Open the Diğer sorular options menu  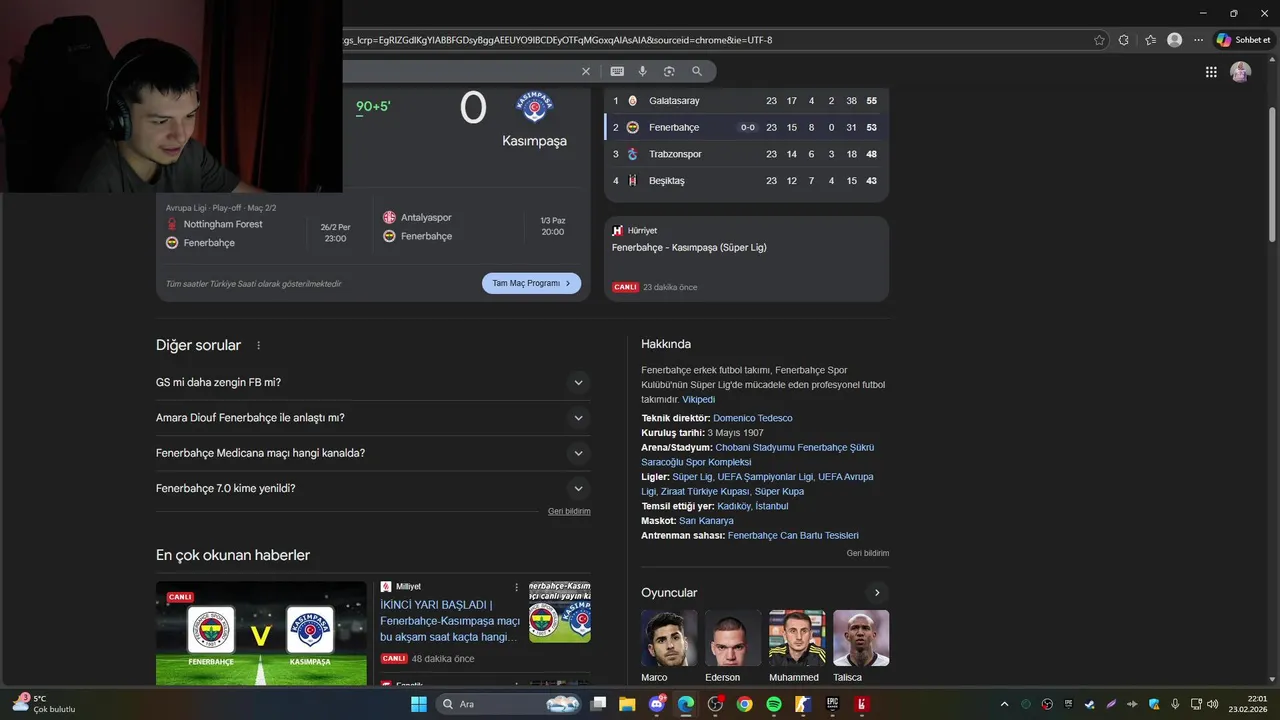click(258, 346)
